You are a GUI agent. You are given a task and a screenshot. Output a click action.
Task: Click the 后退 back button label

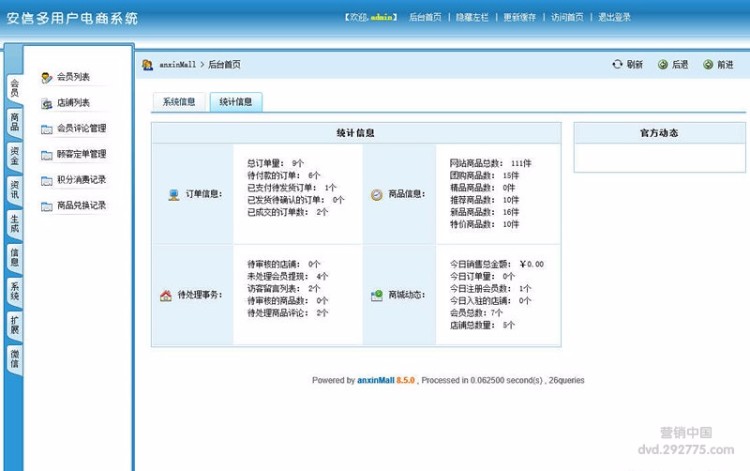[680, 65]
